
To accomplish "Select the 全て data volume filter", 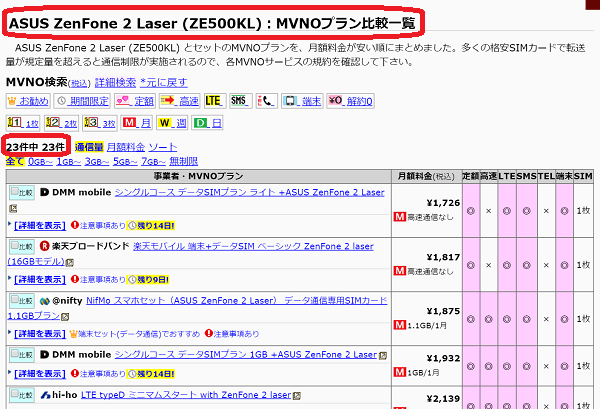I will pos(15,161).
